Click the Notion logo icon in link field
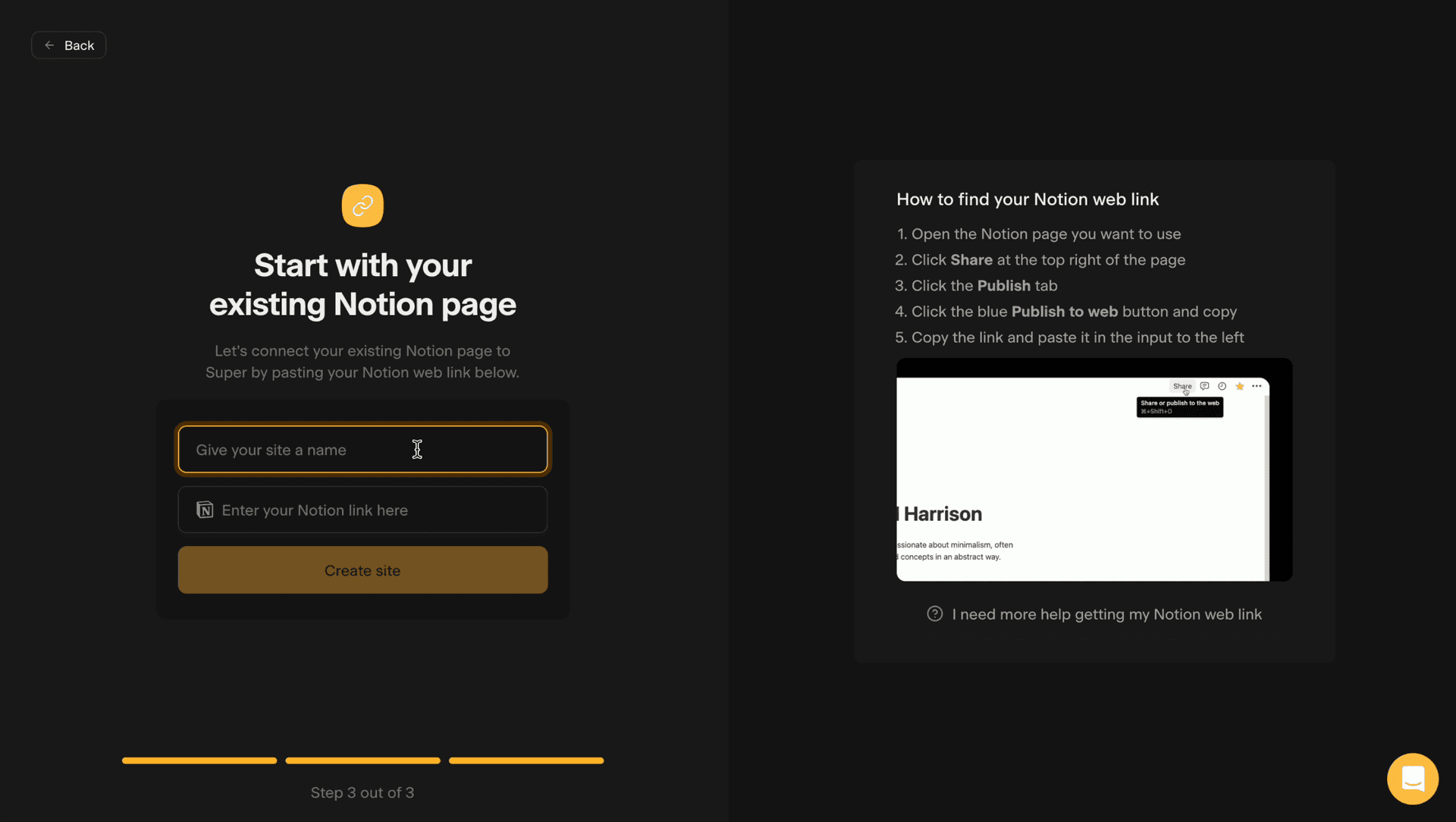This screenshot has height=822, width=1456. click(x=205, y=510)
